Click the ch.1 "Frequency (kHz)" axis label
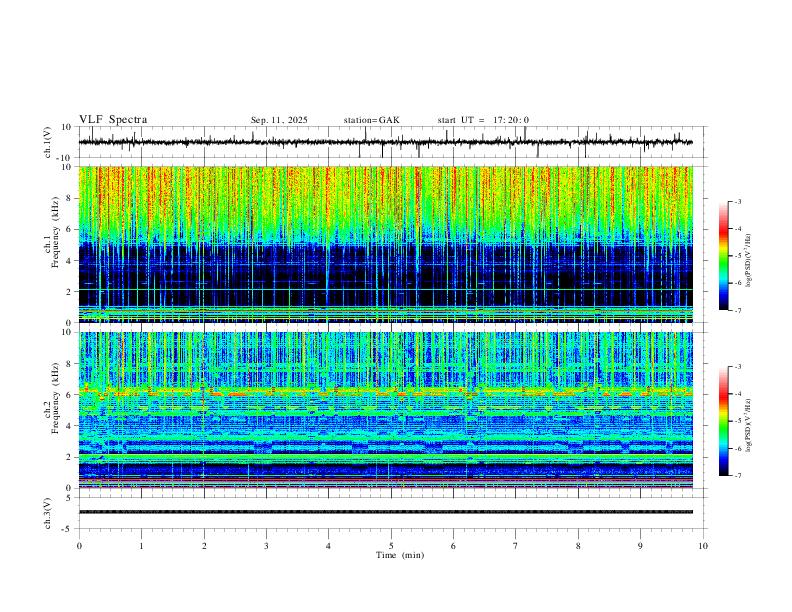792x612 pixels. (55, 232)
